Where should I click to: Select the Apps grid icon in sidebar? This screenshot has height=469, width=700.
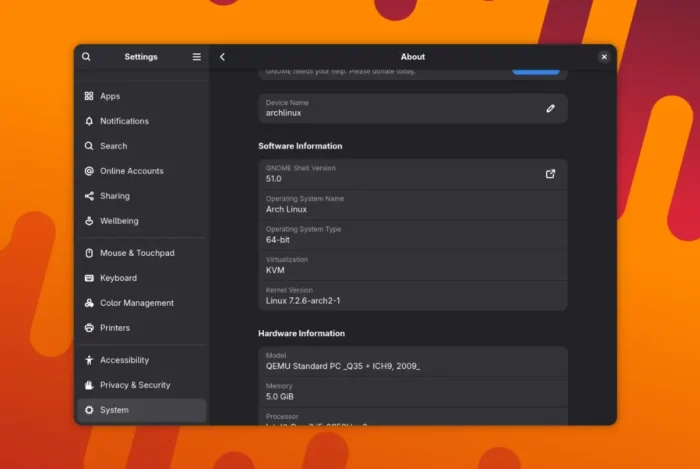89,96
